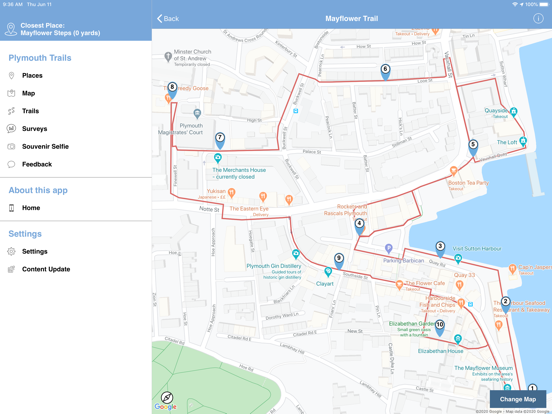Viewport: 552px width, 414px height.
Task: Tap the Feedback speech bubble icon
Action: [x=11, y=164]
